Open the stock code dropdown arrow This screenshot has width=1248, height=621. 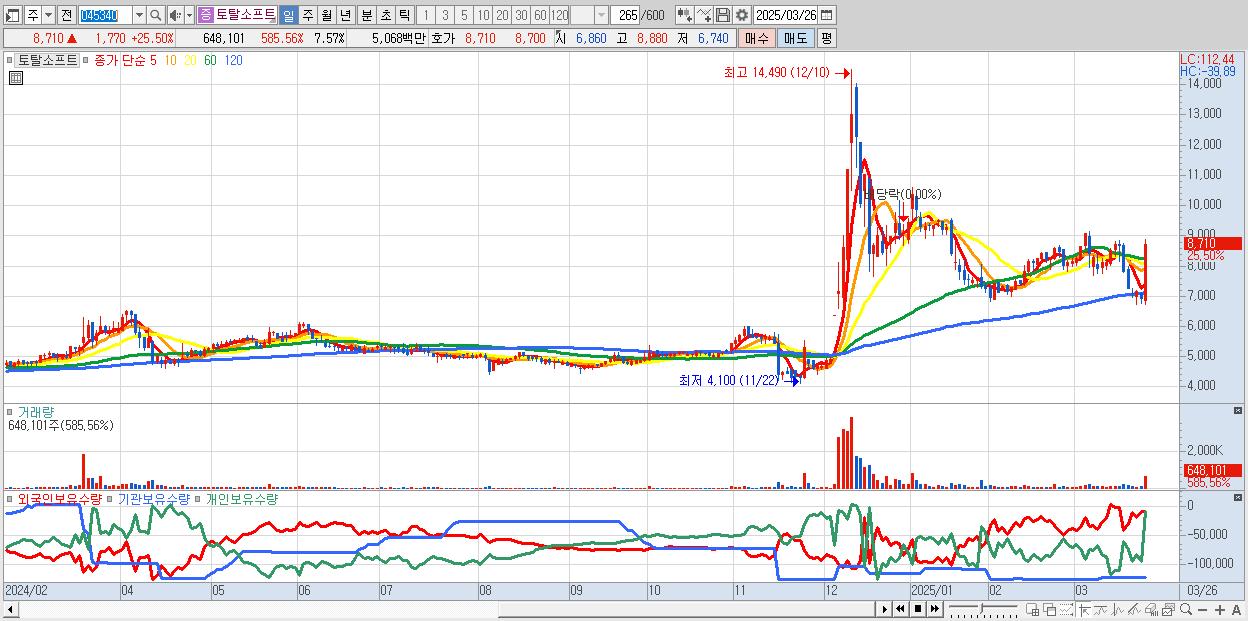[139, 15]
